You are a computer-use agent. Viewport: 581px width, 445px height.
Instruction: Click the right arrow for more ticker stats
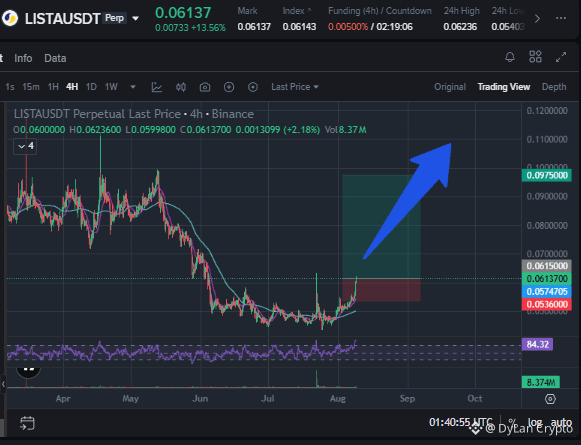[x=537, y=19]
